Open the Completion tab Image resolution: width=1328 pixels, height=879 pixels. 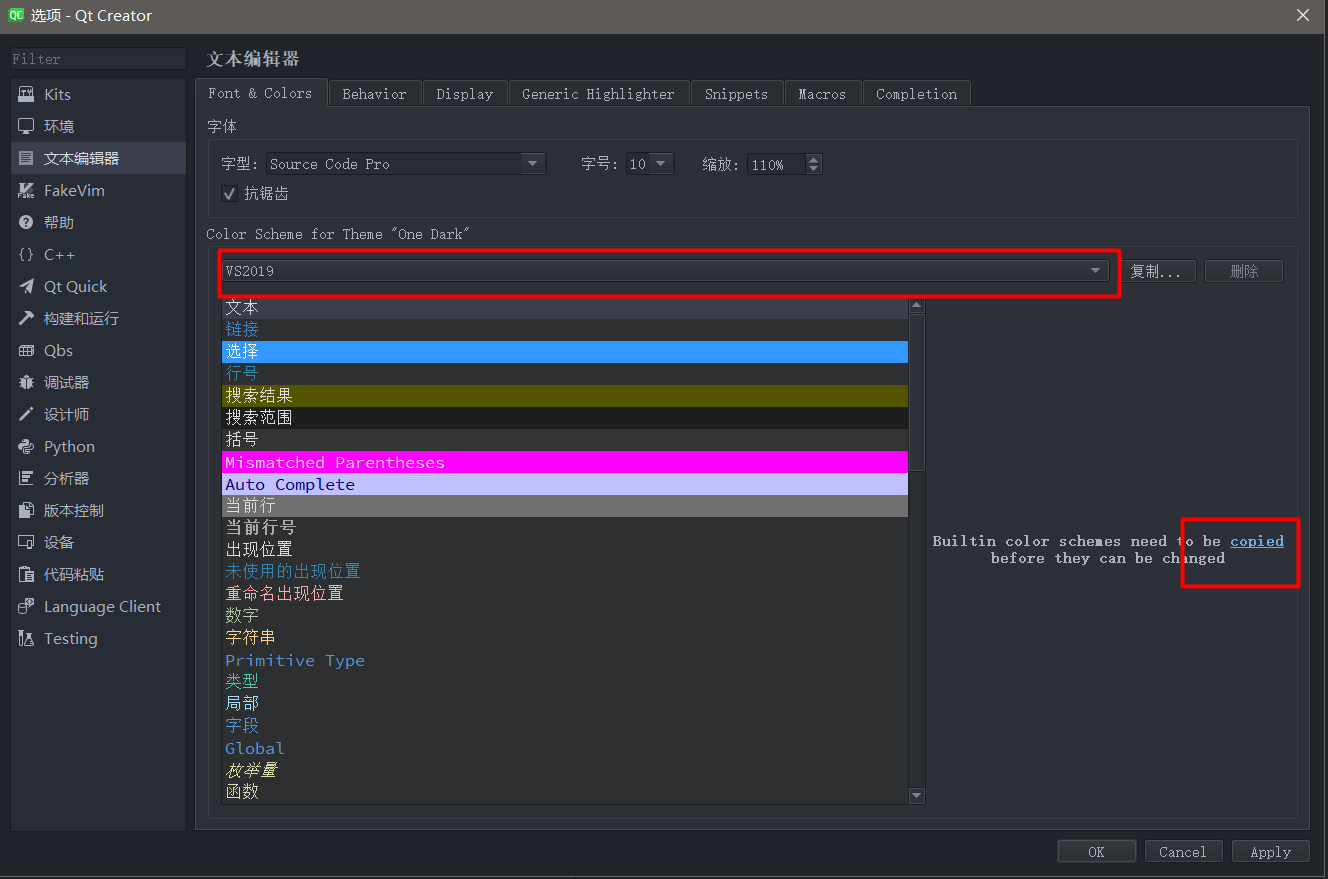click(916, 94)
